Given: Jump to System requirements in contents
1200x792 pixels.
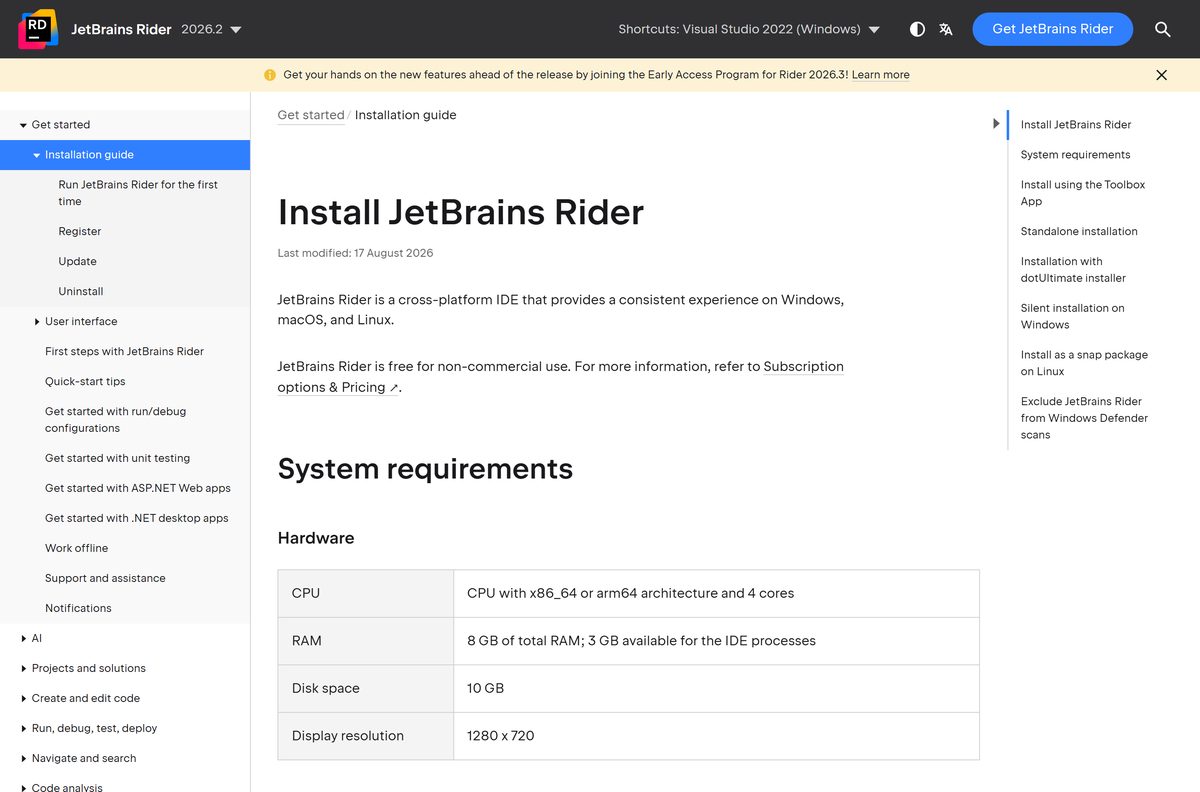Looking at the screenshot, I should pos(1075,155).
